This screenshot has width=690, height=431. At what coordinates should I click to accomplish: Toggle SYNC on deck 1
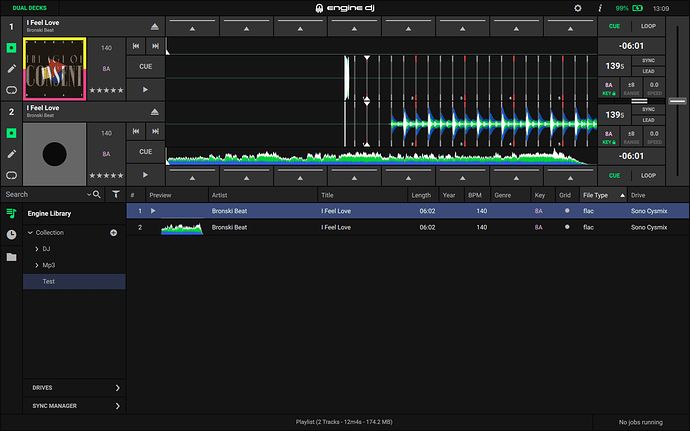pyautogui.click(x=648, y=61)
